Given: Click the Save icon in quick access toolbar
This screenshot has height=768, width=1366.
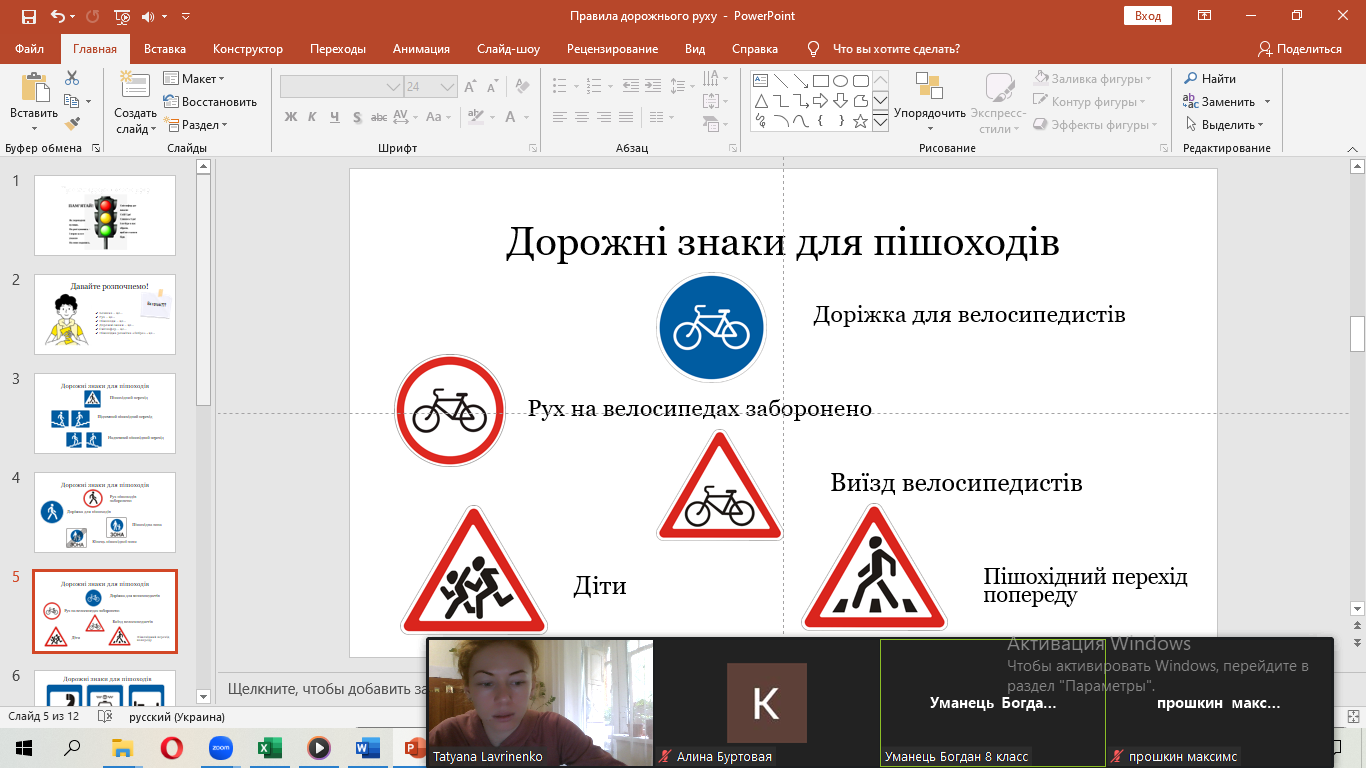Looking at the screenshot, I should (x=28, y=16).
